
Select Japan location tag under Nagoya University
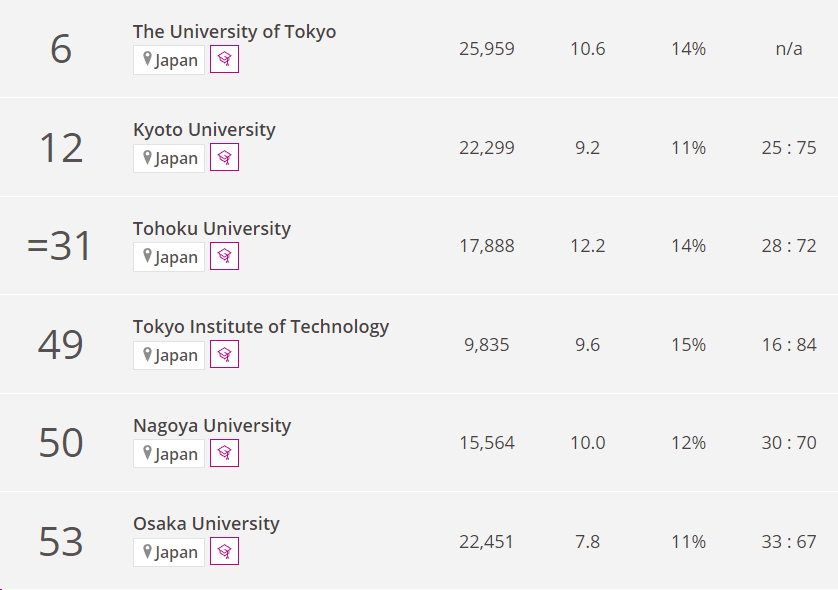169,454
